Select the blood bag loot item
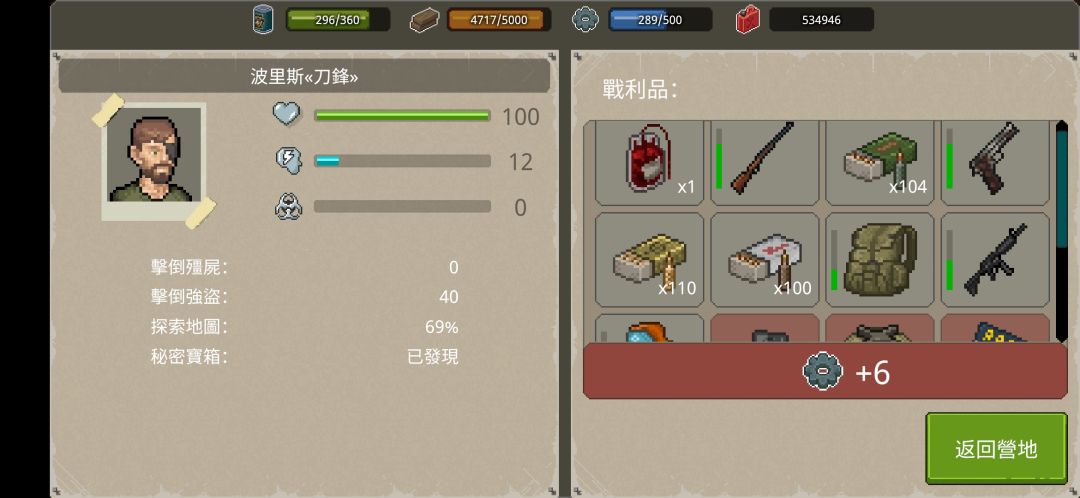 (x=650, y=163)
